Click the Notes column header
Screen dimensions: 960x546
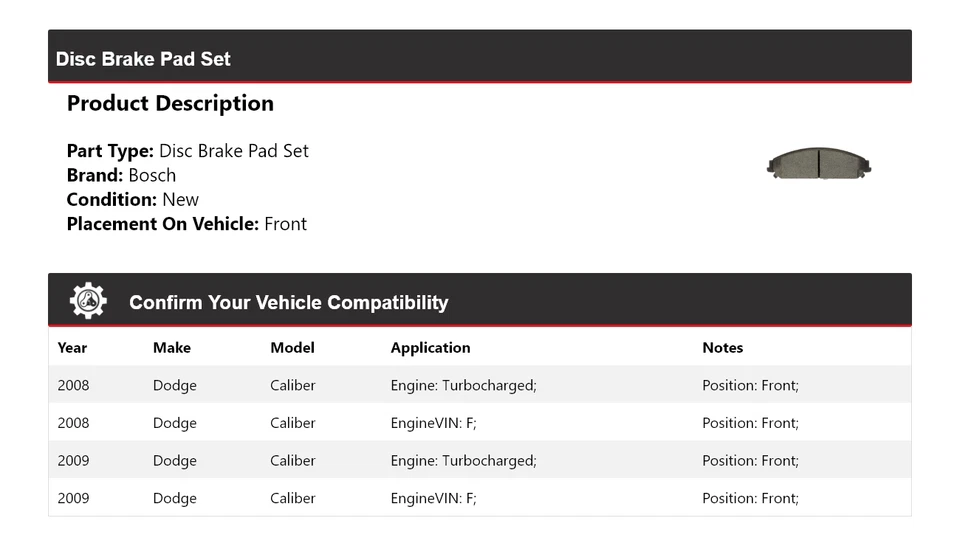pyautogui.click(x=722, y=348)
